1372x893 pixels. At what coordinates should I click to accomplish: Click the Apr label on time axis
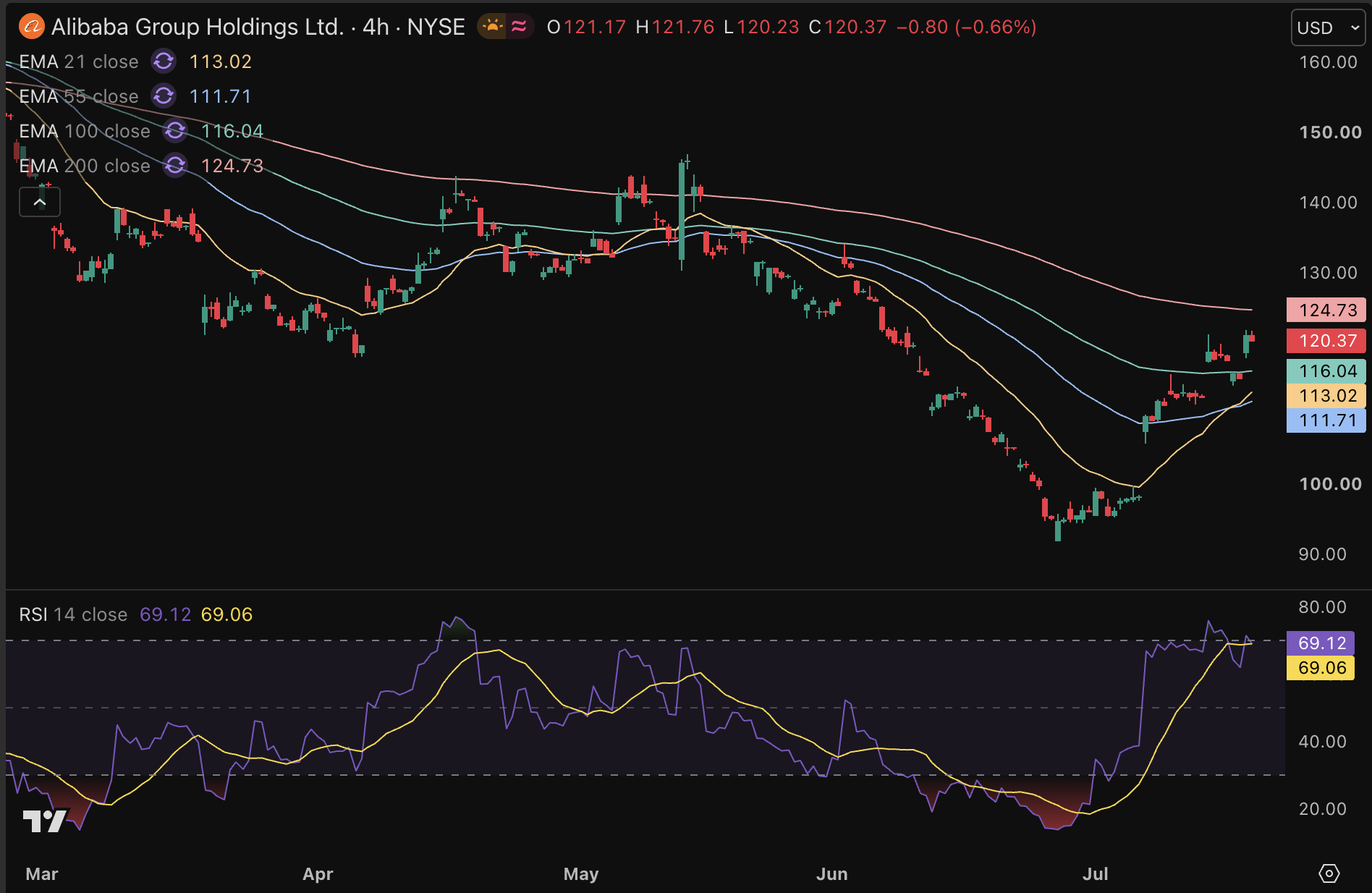click(318, 874)
